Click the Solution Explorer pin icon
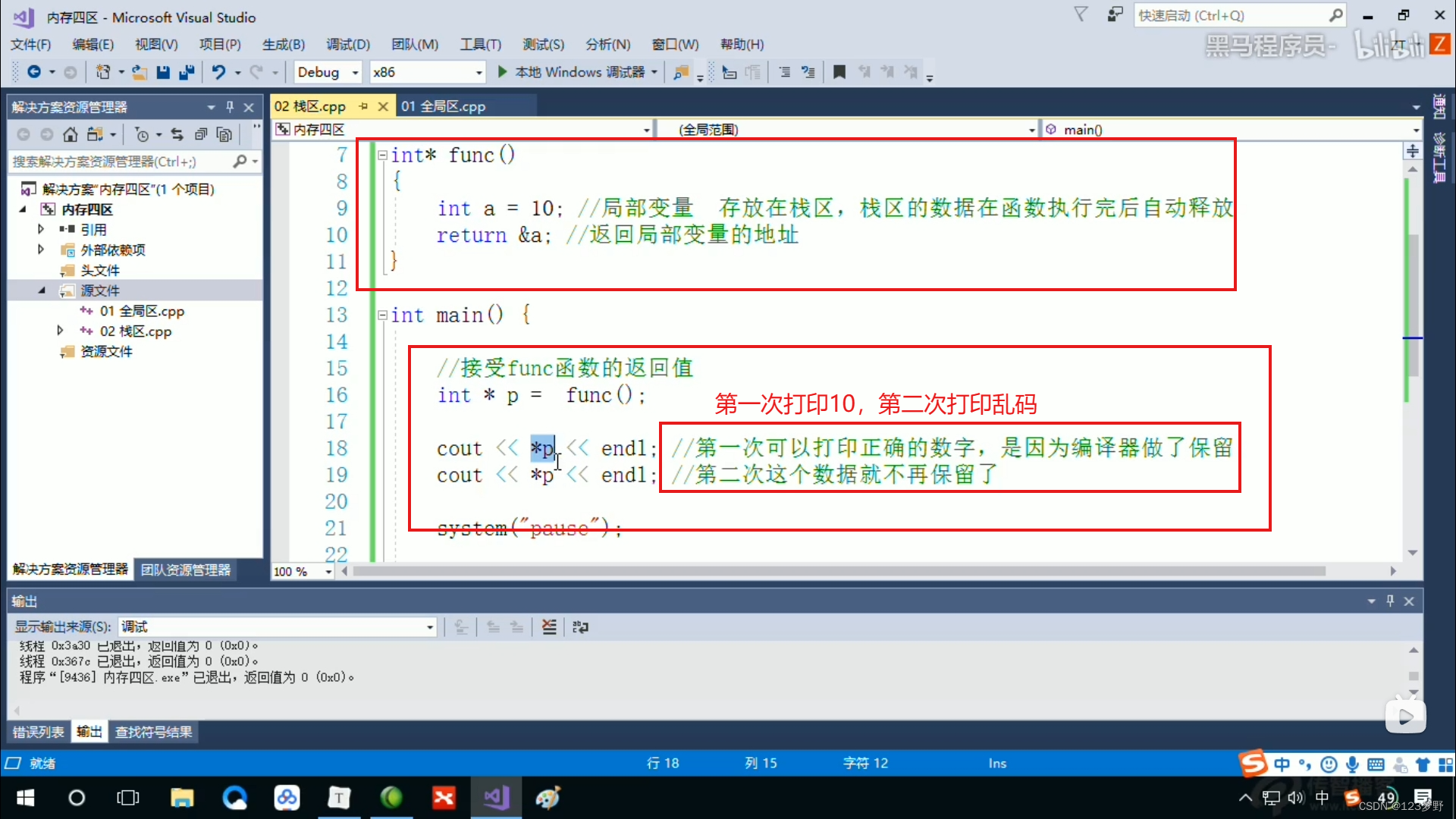 [x=229, y=106]
